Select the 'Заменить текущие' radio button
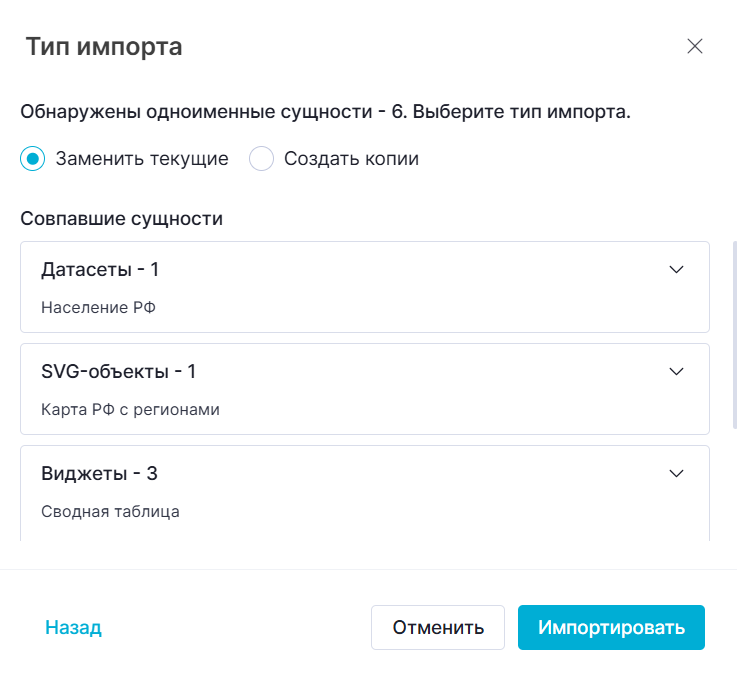737x679 pixels. coord(33,159)
